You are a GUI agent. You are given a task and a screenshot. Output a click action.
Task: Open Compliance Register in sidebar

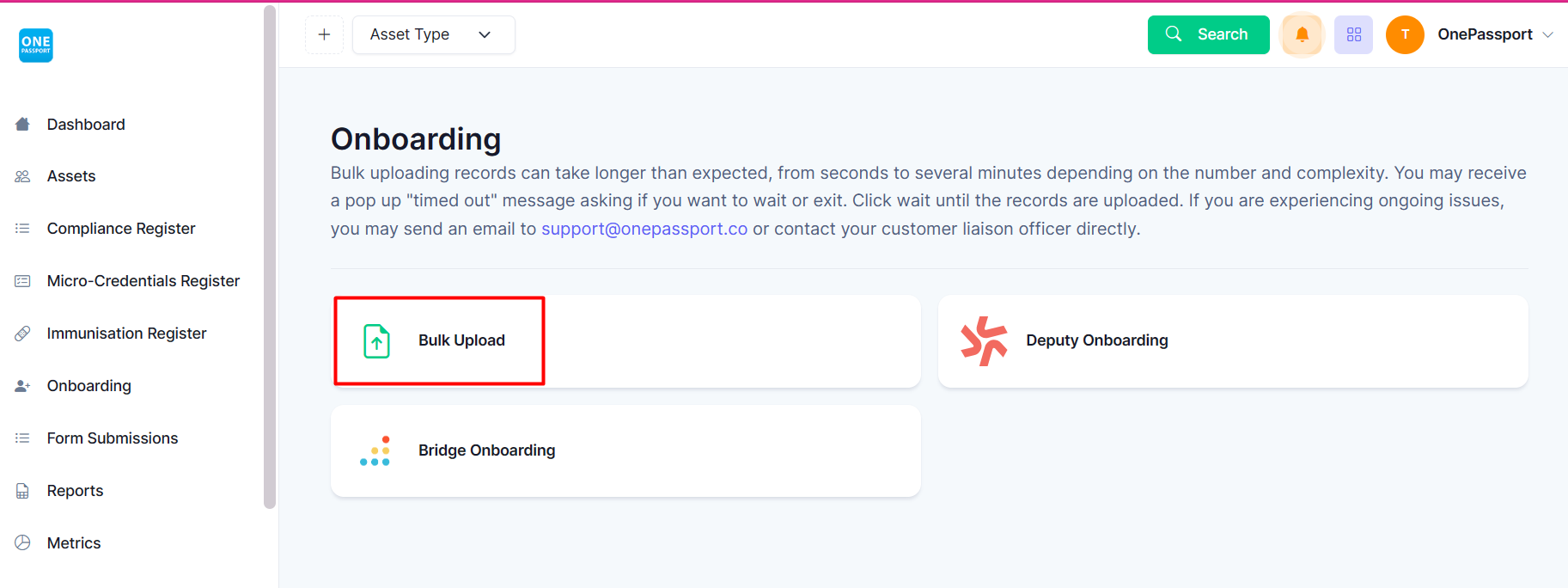121,229
